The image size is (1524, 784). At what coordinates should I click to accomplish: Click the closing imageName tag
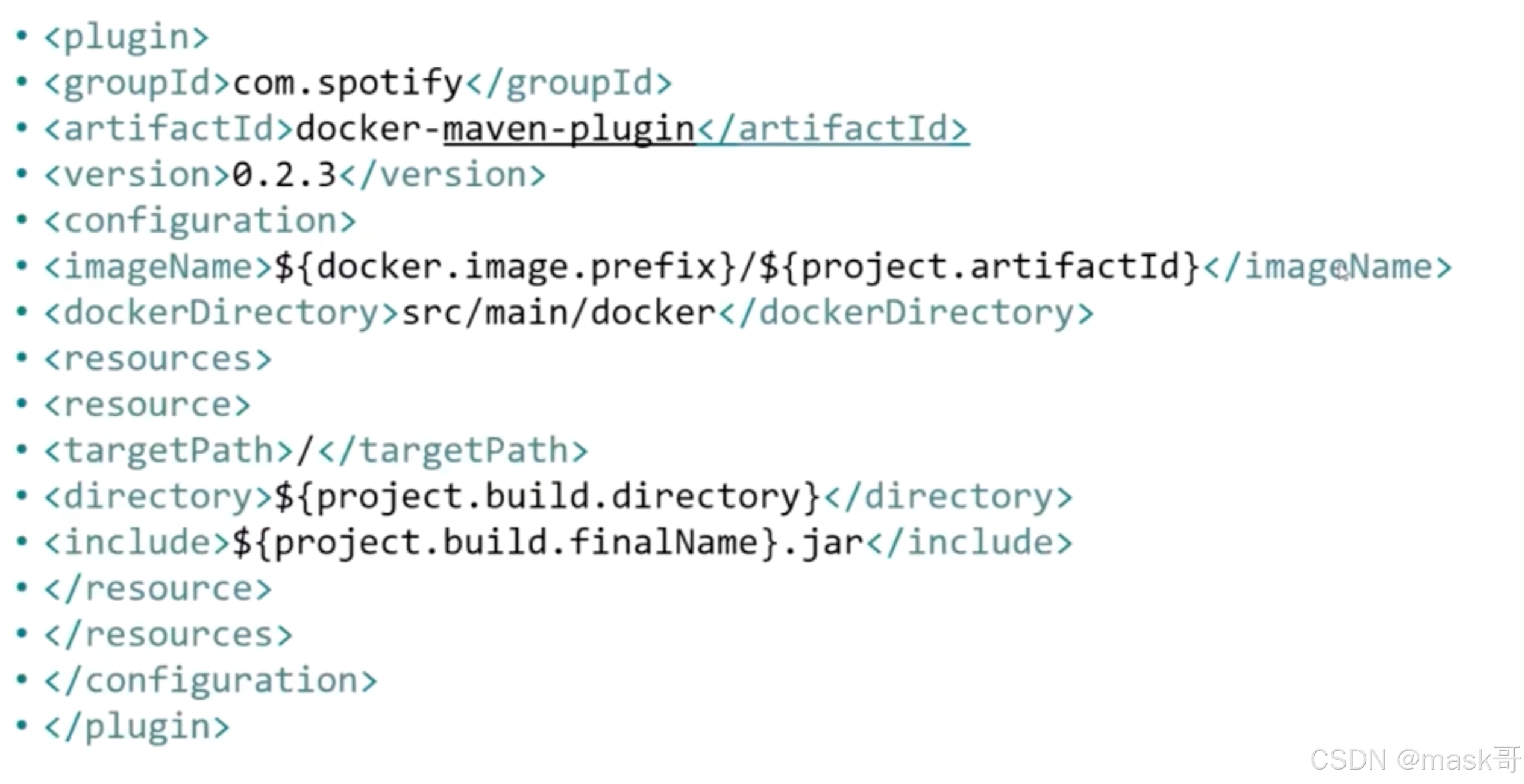pyautogui.click(x=1328, y=267)
